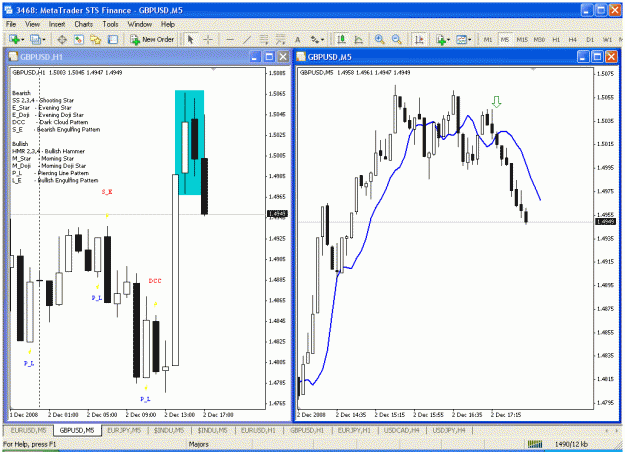Click GBPUSD,M5 window title icon
Viewport: 625px width, 452px height.
pos(301,57)
